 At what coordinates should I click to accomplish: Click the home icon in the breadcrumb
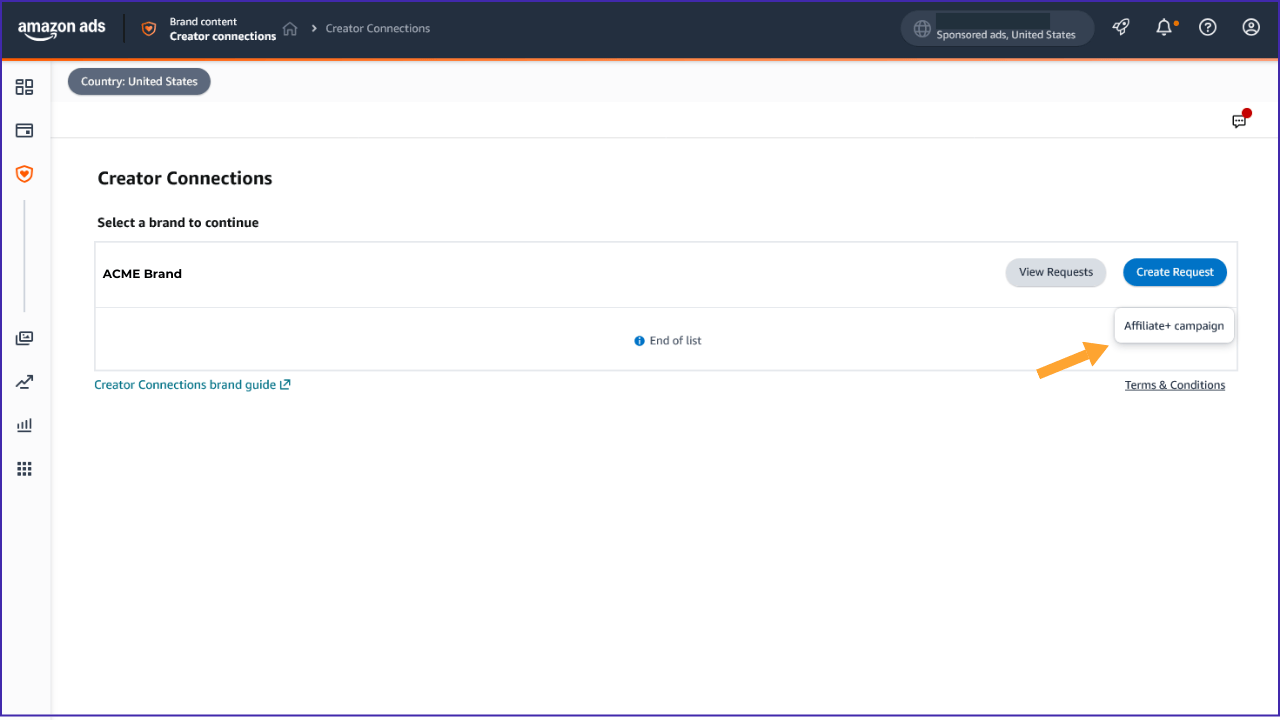[x=289, y=29]
